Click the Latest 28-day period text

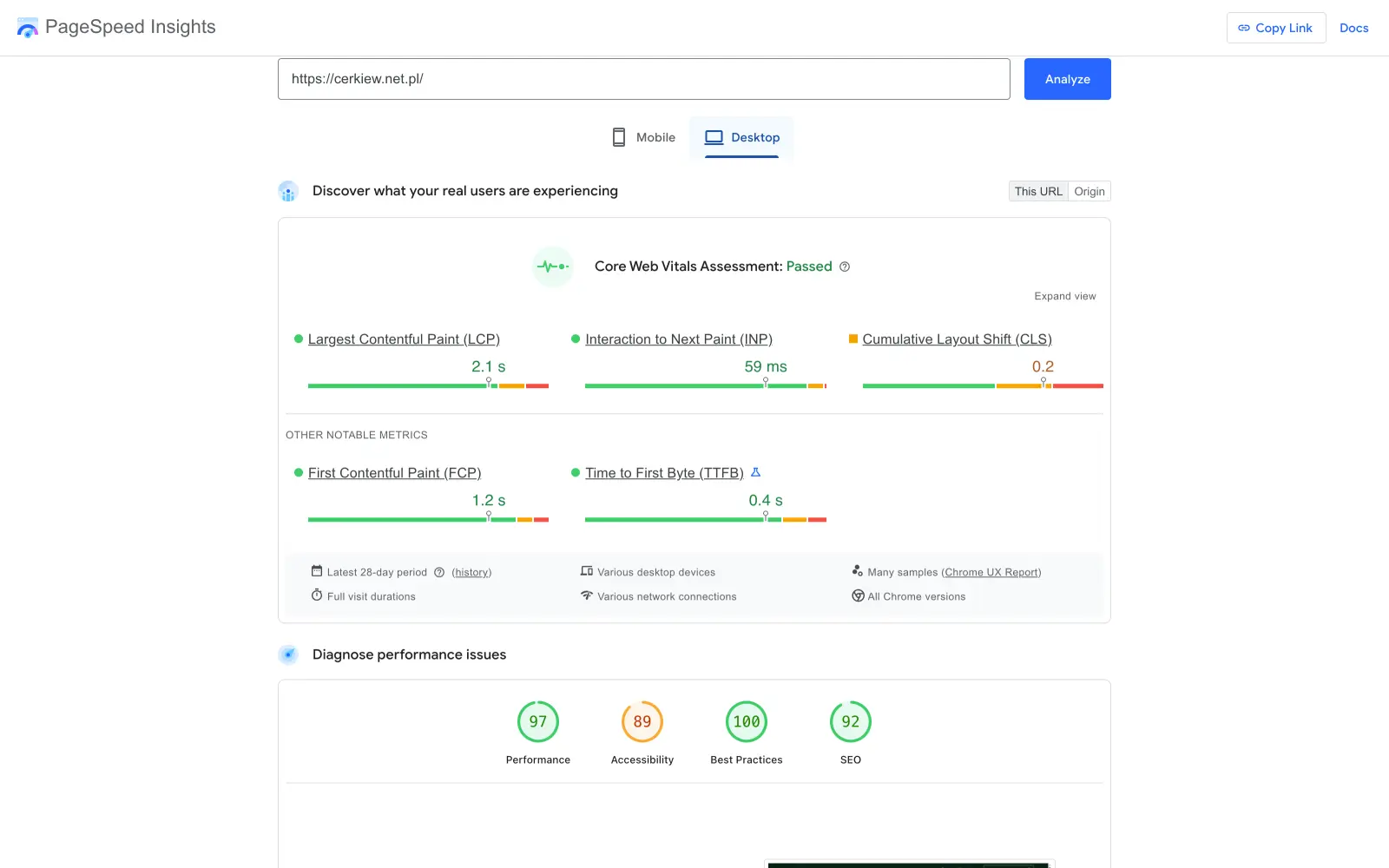377,572
